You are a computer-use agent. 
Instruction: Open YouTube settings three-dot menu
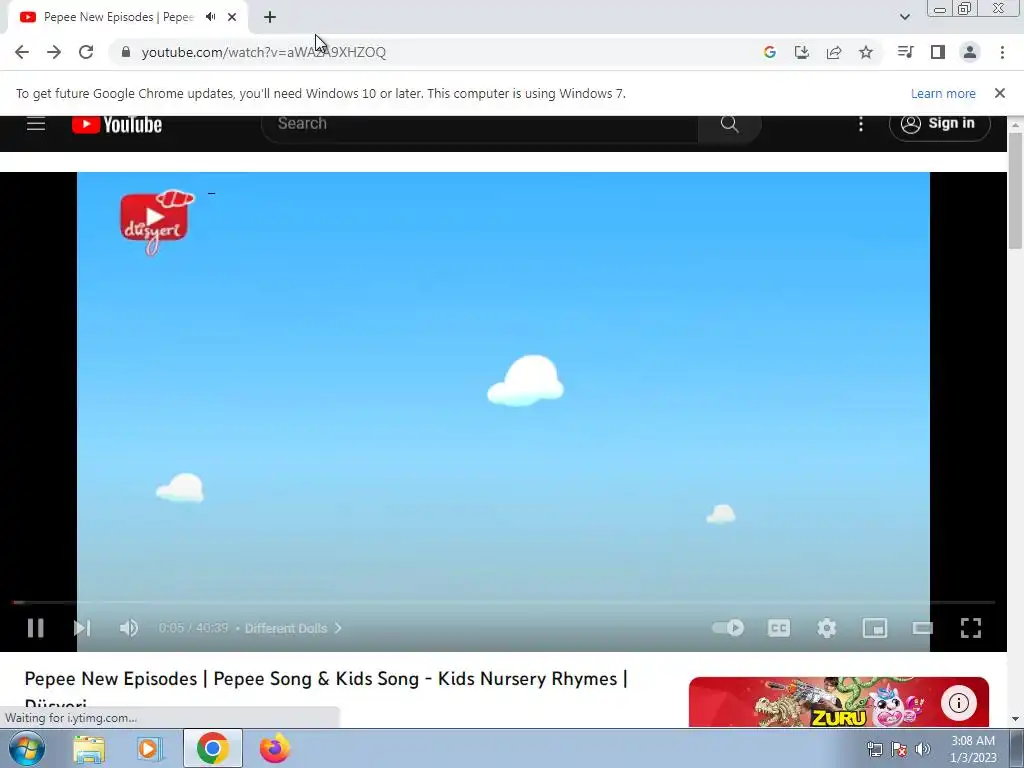pyautogui.click(x=861, y=123)
